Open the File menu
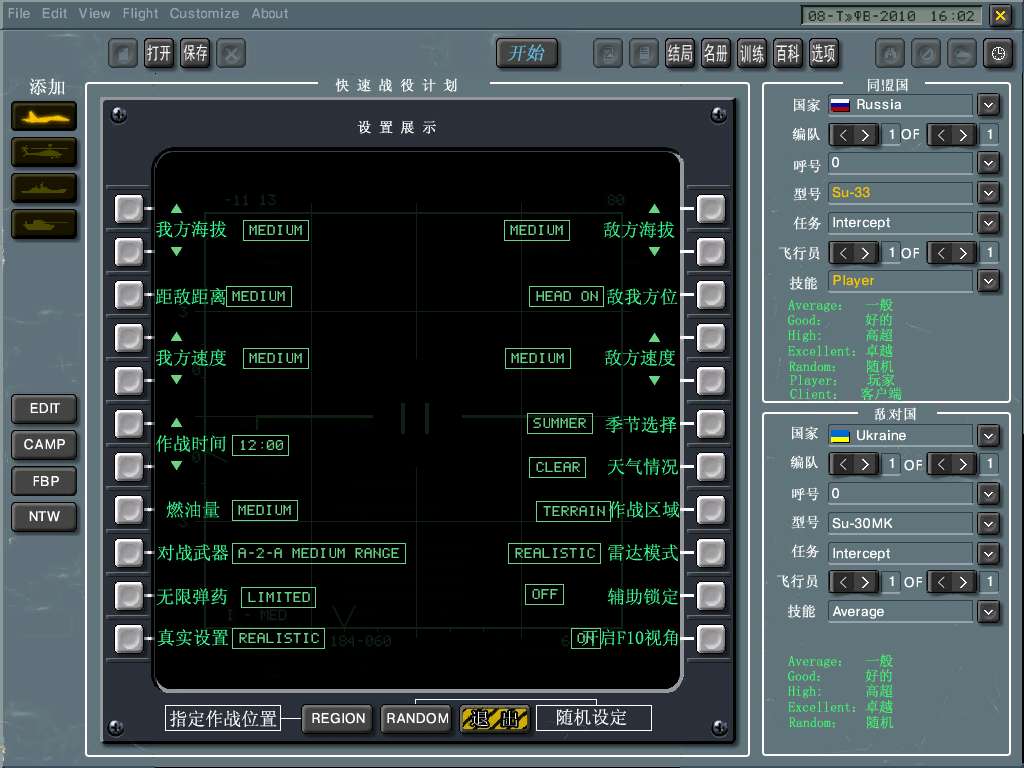 click(x=18, y=13)
